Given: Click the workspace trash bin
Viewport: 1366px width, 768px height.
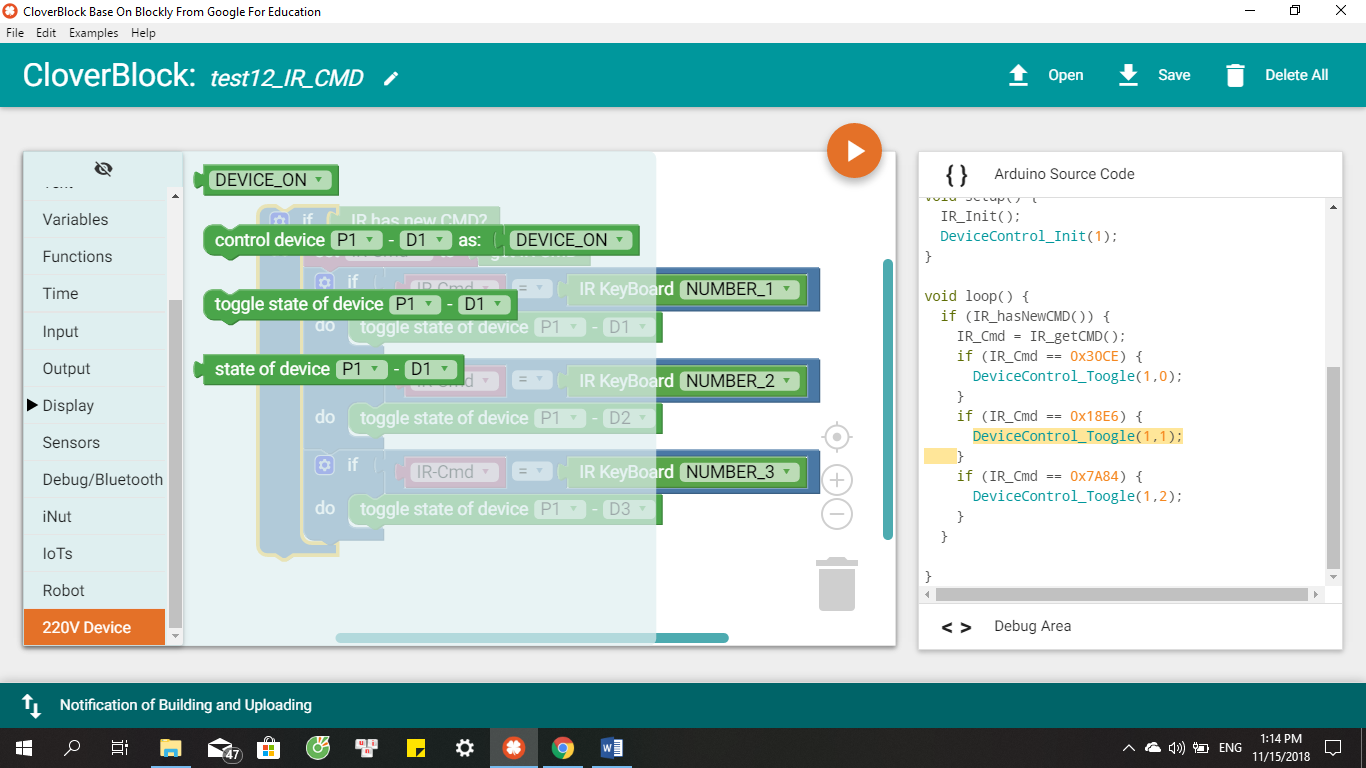Looking at the screenshot, I should [837, 584].
